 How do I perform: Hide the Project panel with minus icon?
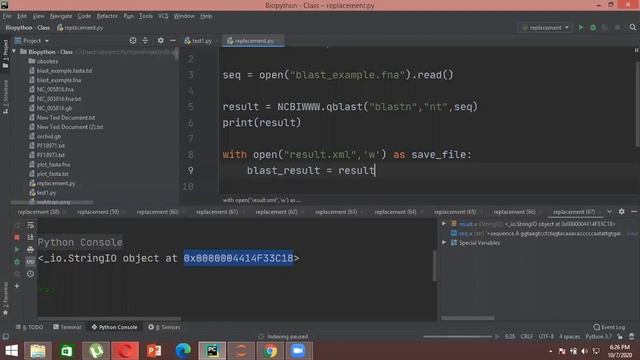tap(173, 40)
